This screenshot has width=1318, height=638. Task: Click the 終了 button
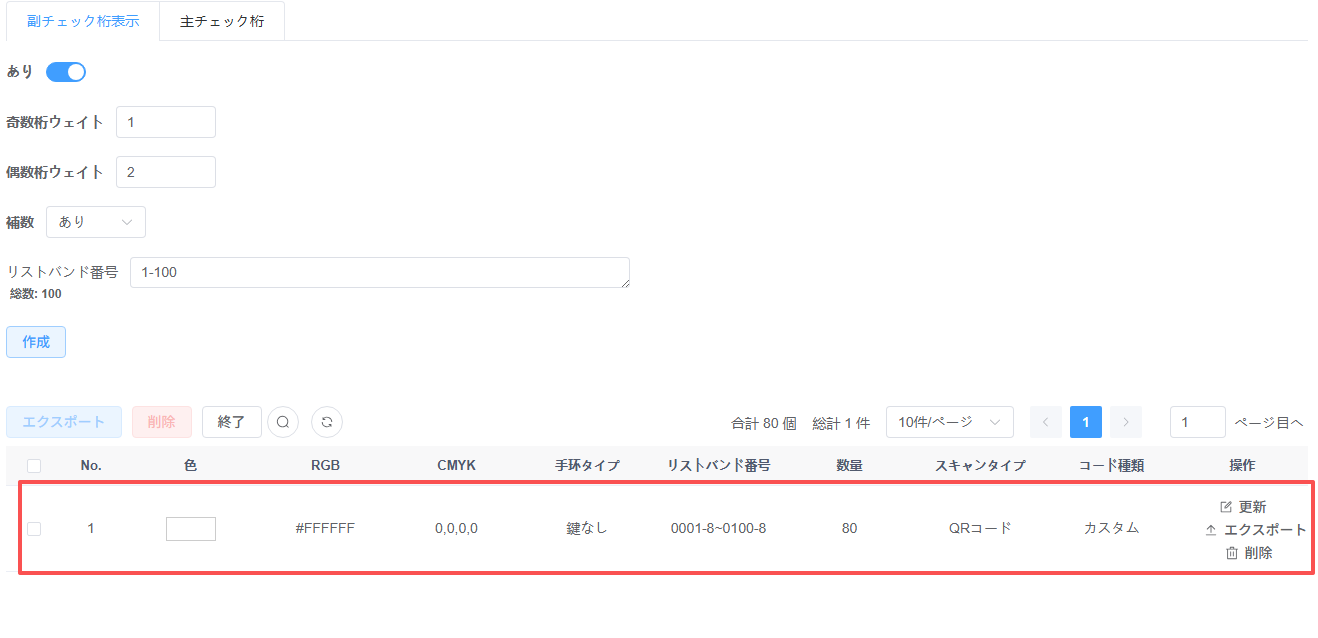(231, 422)
